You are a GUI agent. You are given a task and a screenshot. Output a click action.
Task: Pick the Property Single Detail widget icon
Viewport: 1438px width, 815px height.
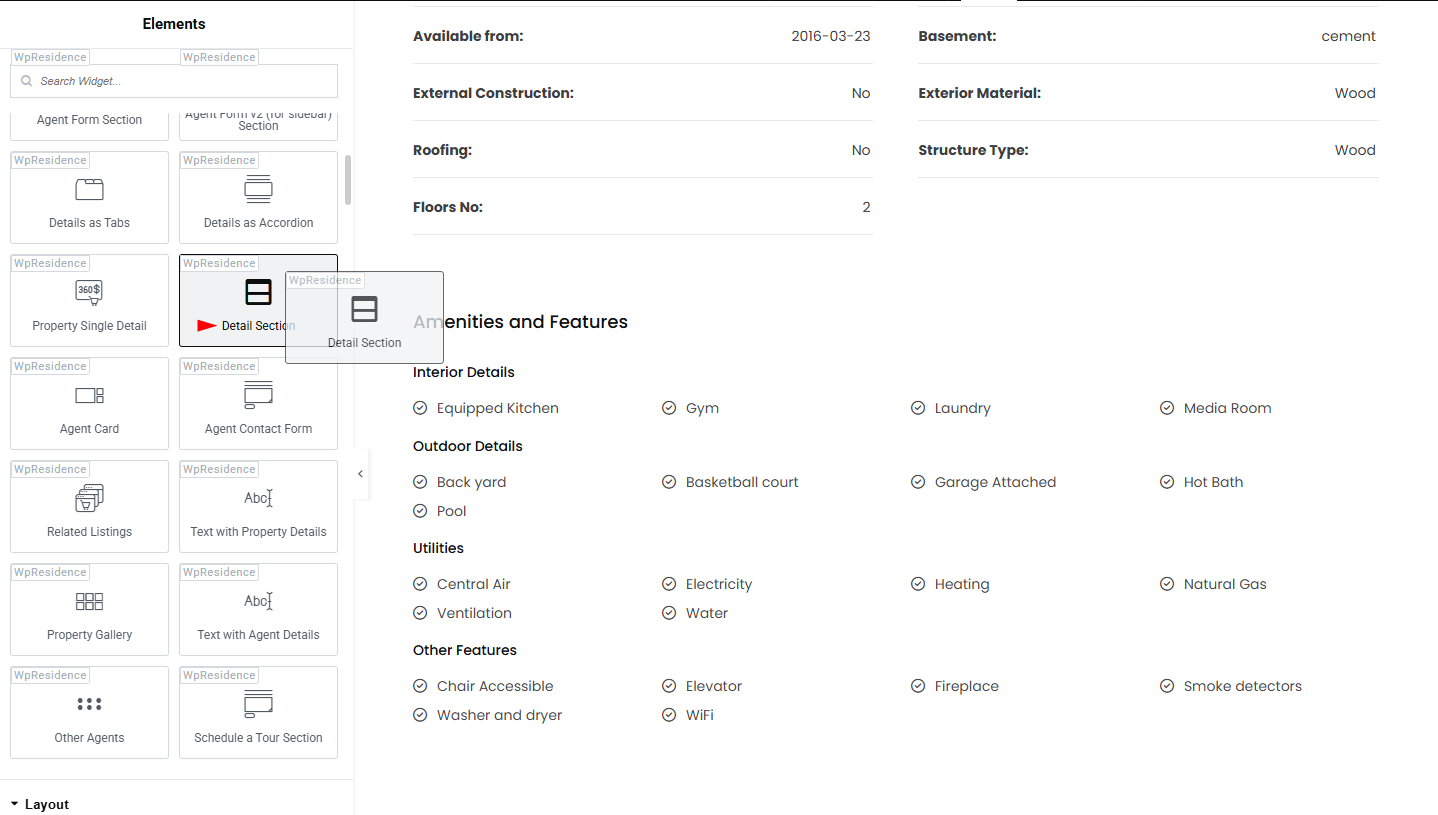(x=89, y=292)
